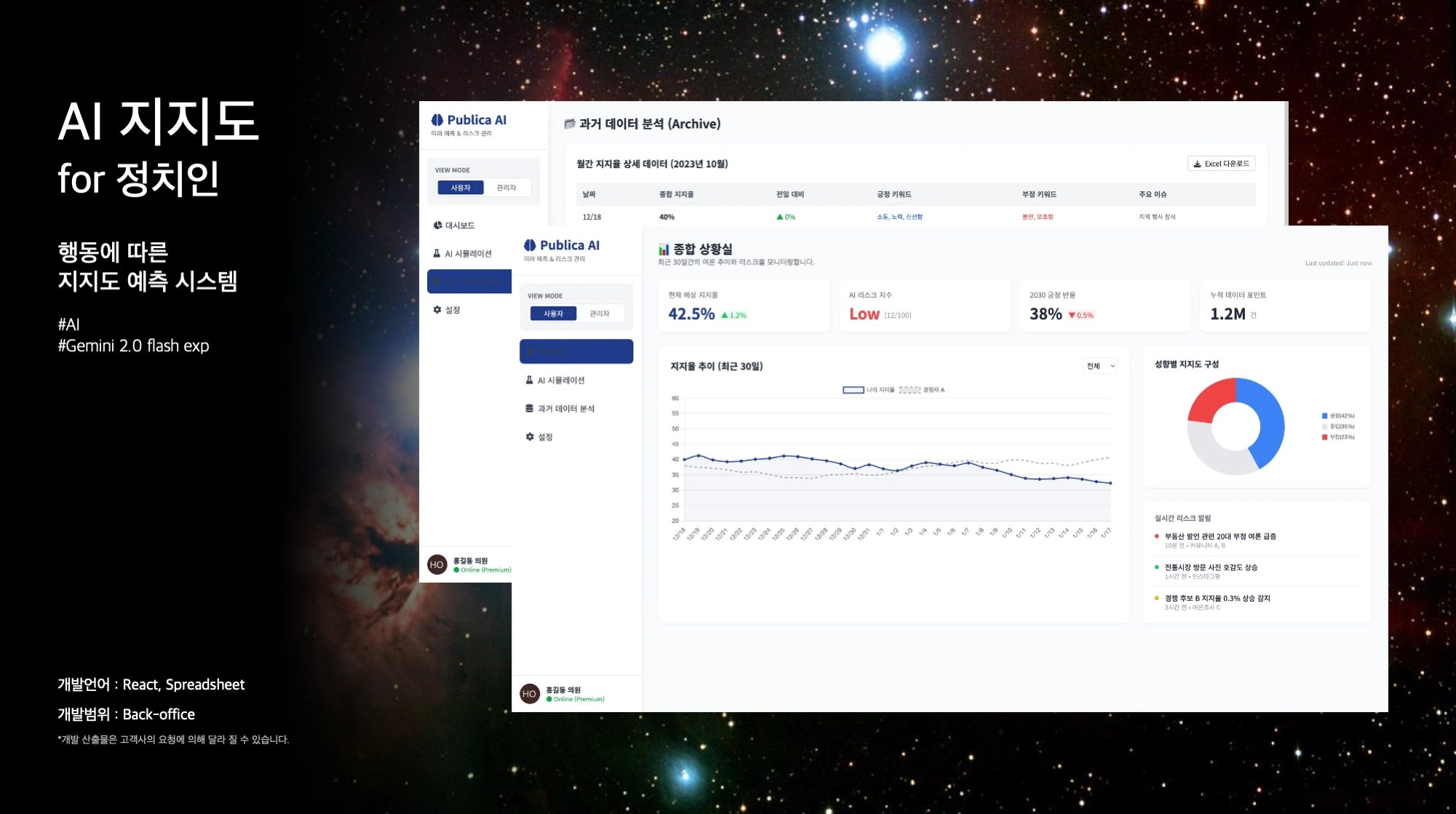Click the Publica AI brain logo in the back Archive window
Image resolution: width=1456 pixels, height=814 pixels.
coord(437,120)
